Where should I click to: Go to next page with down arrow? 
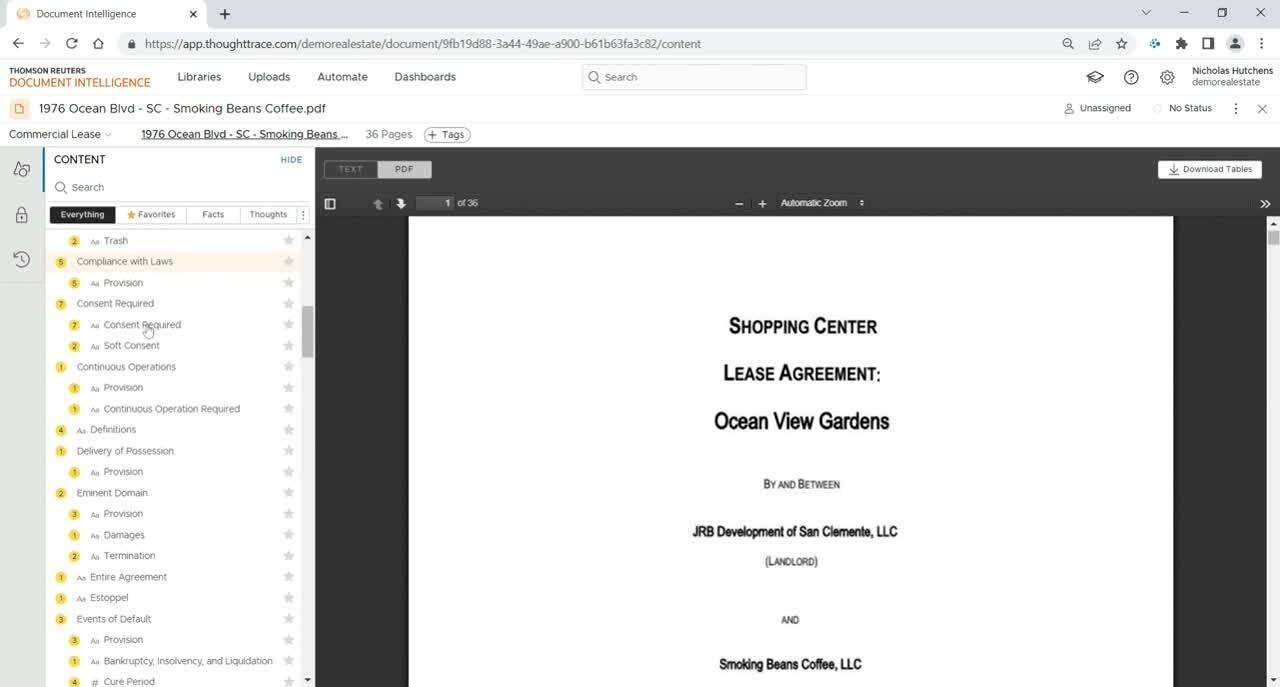click(x=401, y=203)
